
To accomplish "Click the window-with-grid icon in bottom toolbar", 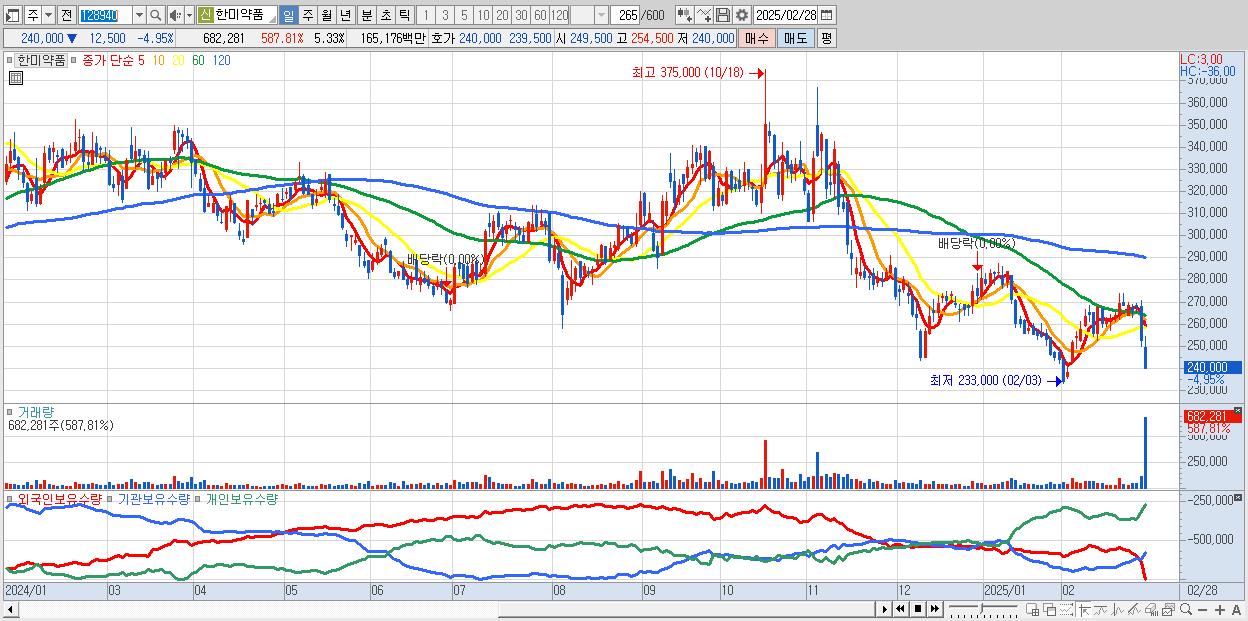I will click(1032, 609).
